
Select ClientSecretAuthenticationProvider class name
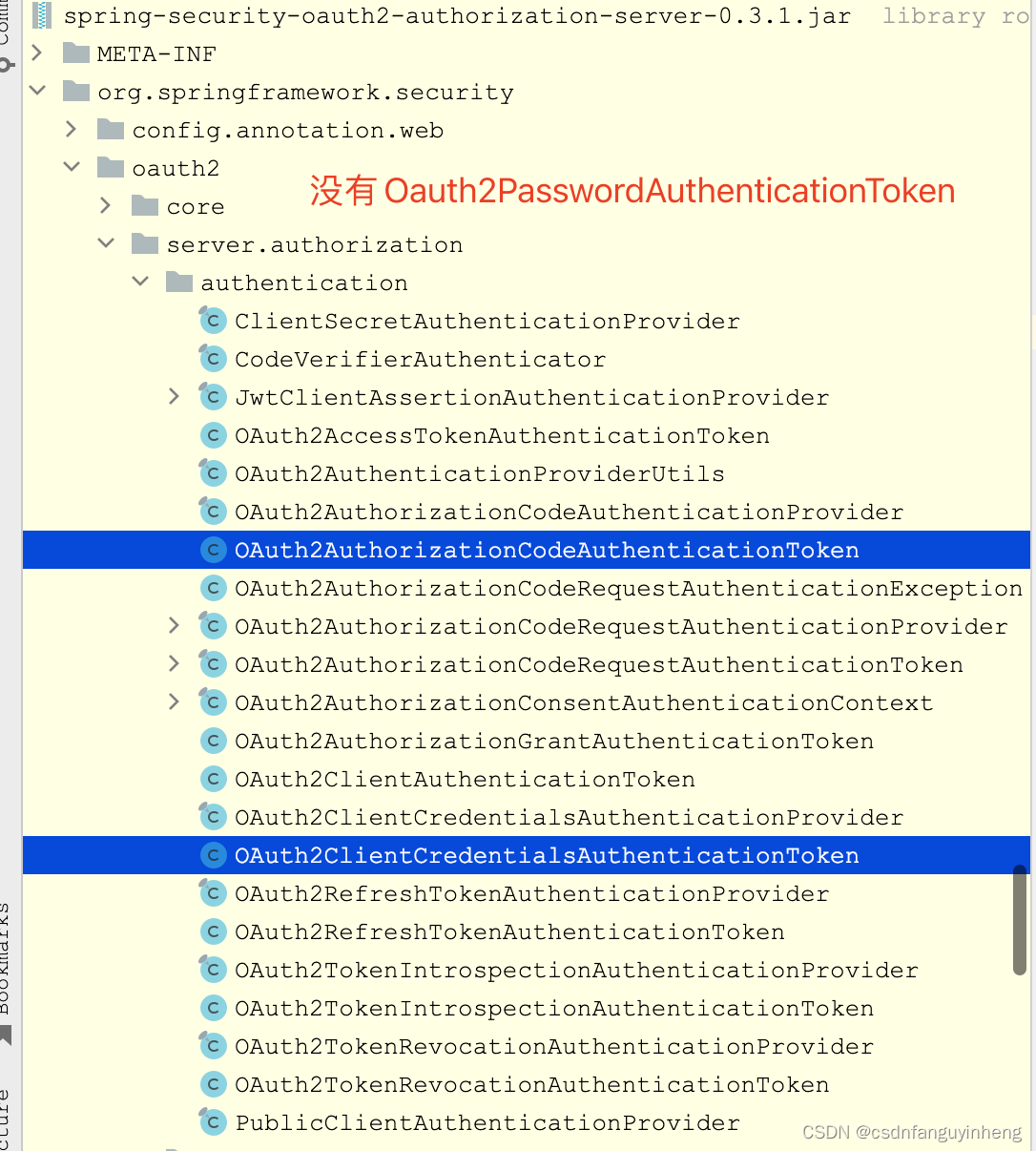point(487,322)
